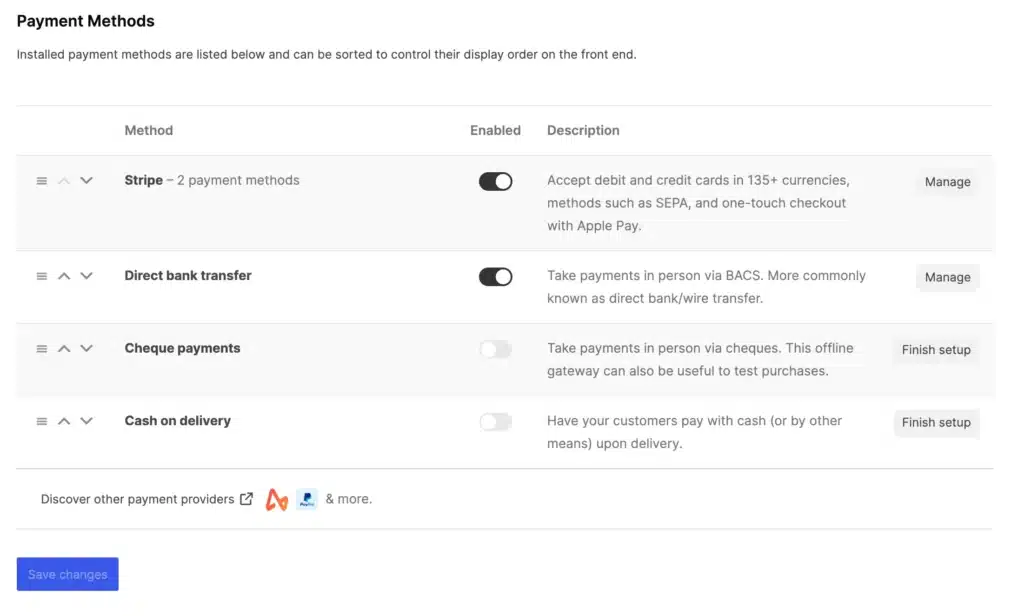Screen dimensions: 1024x616
Task: Open Manage for the Stripe payment method
Action: pyautogui.click(x=946, y=181)
